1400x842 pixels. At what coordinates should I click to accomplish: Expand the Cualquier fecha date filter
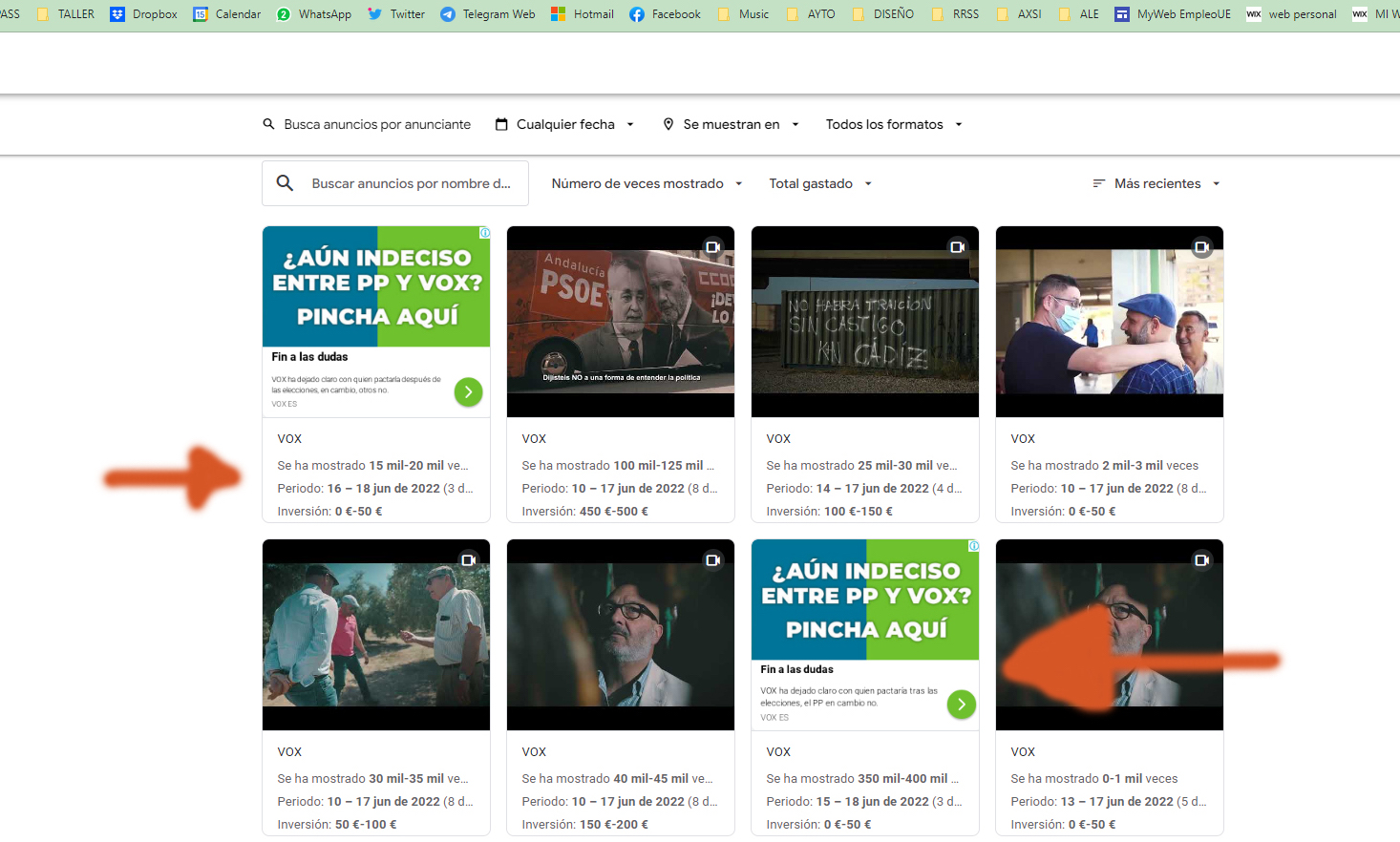coord(565,124)
